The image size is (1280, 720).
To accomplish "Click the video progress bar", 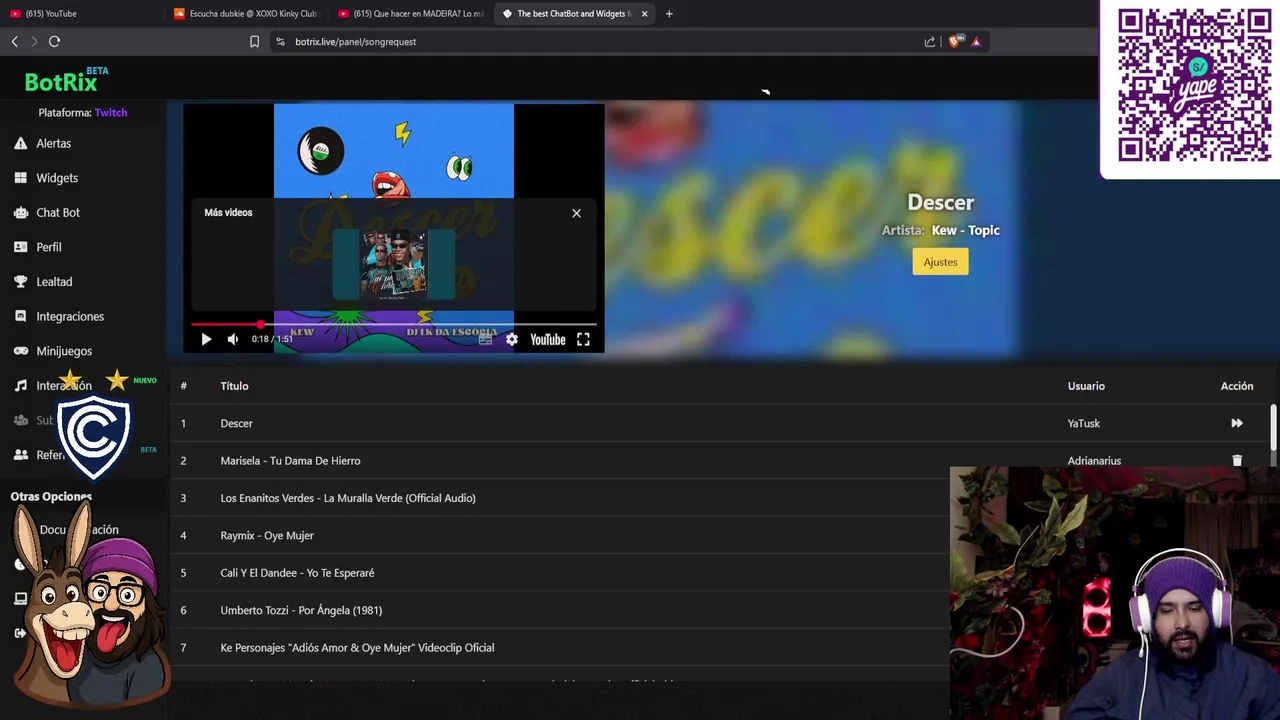I will tap(393, 324).
